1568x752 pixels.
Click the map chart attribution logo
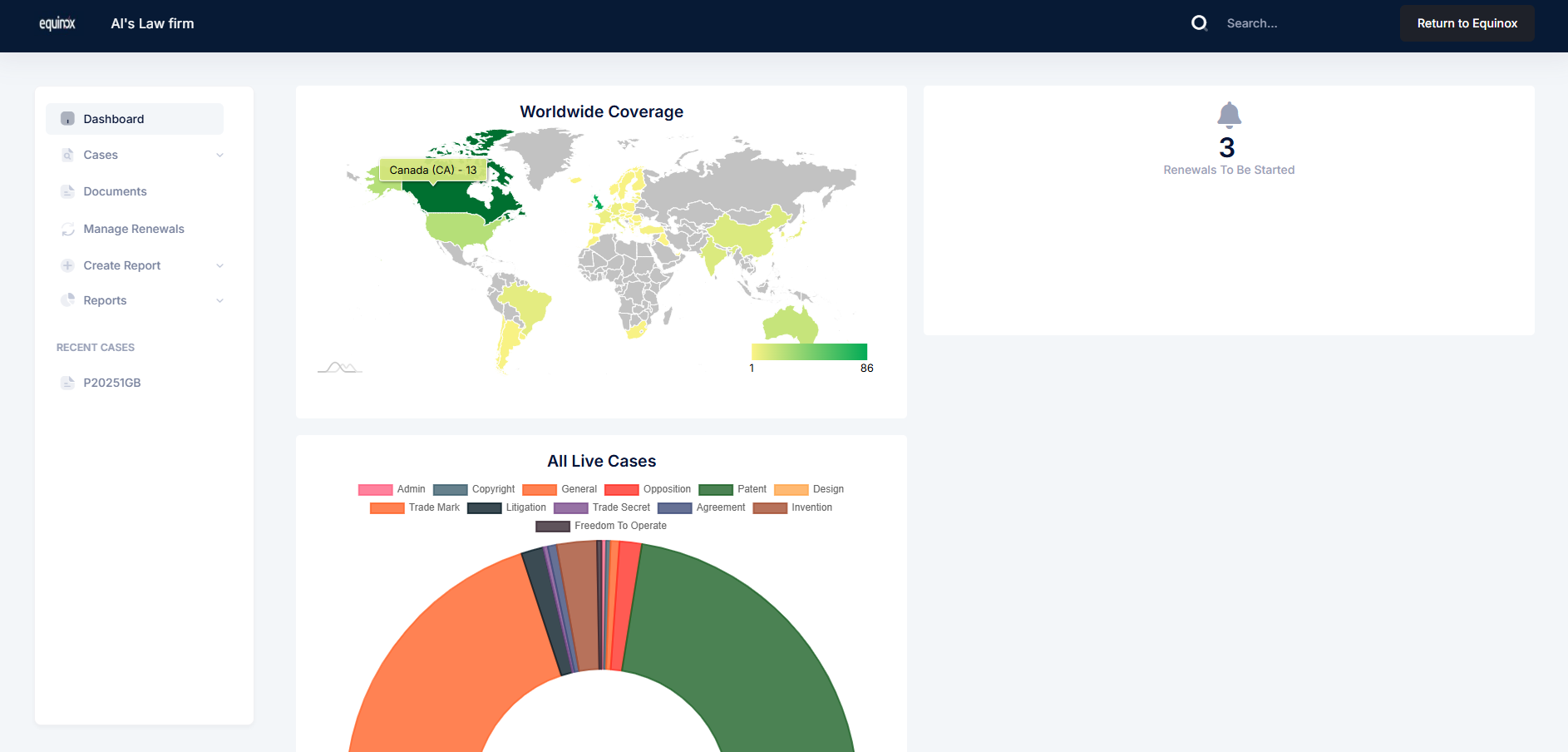(339, 367)
